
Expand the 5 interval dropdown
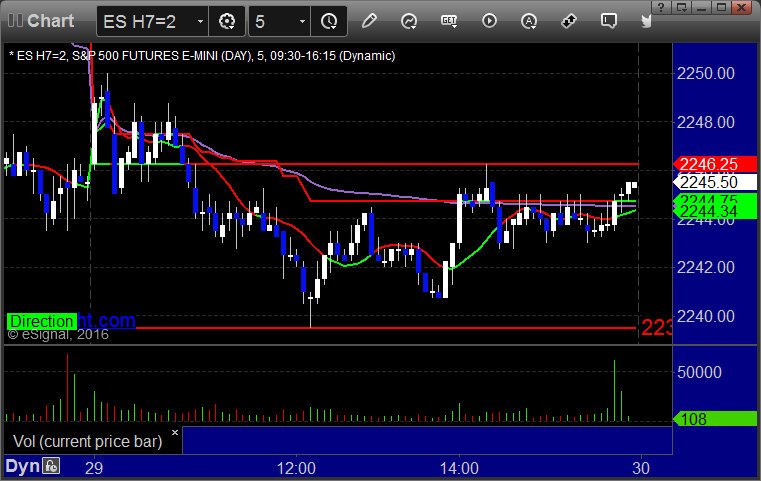[302, 21]
